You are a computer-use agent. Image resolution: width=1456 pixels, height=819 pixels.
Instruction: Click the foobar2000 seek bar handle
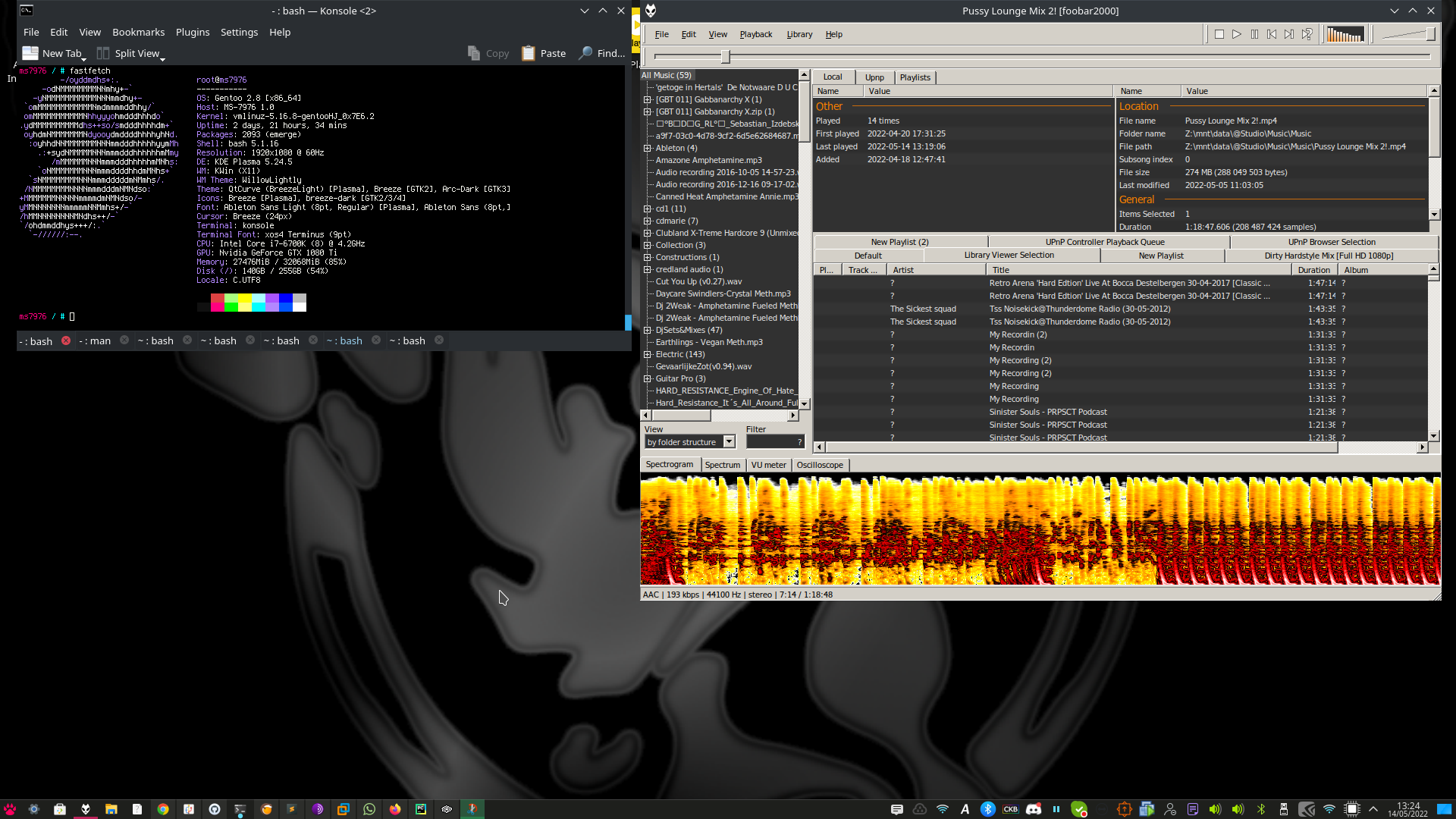coord(725,56)
